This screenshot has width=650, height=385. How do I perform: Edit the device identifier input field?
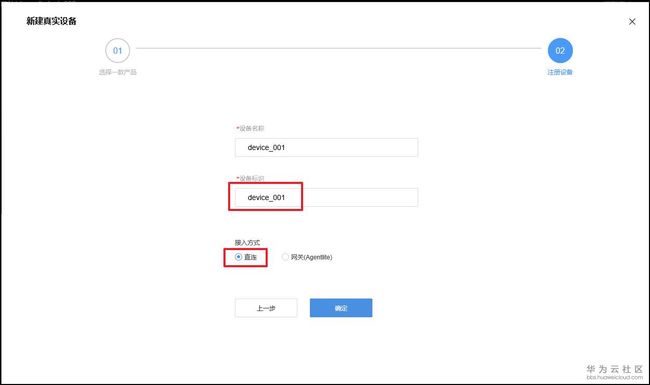click(326, 198)
